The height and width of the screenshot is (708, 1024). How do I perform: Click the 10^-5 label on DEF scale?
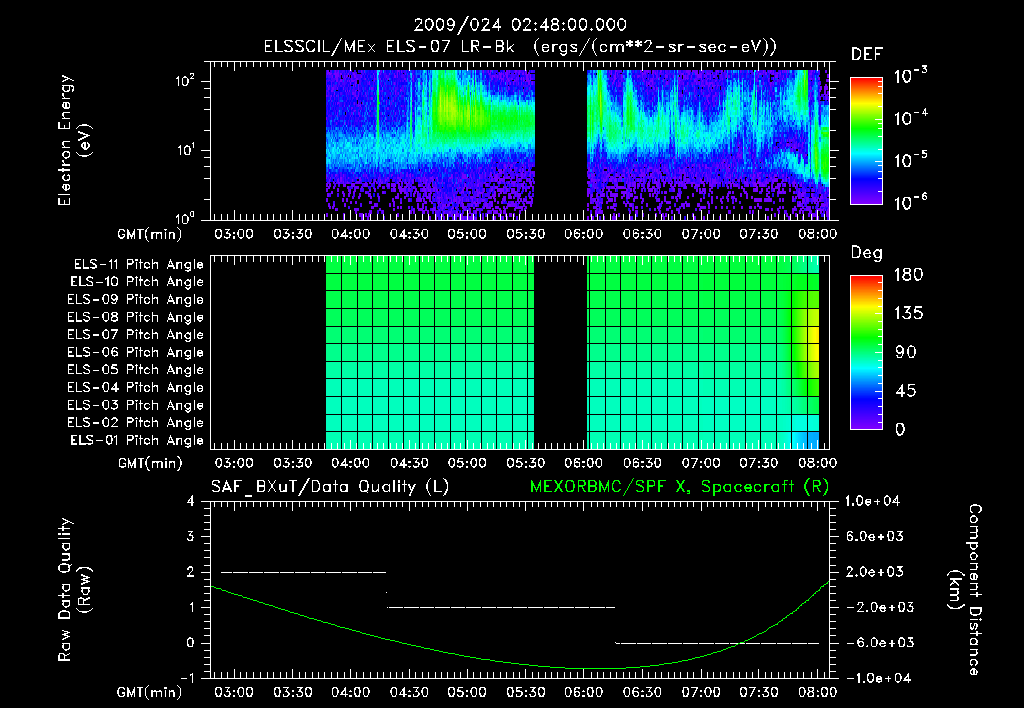[910, 160]
